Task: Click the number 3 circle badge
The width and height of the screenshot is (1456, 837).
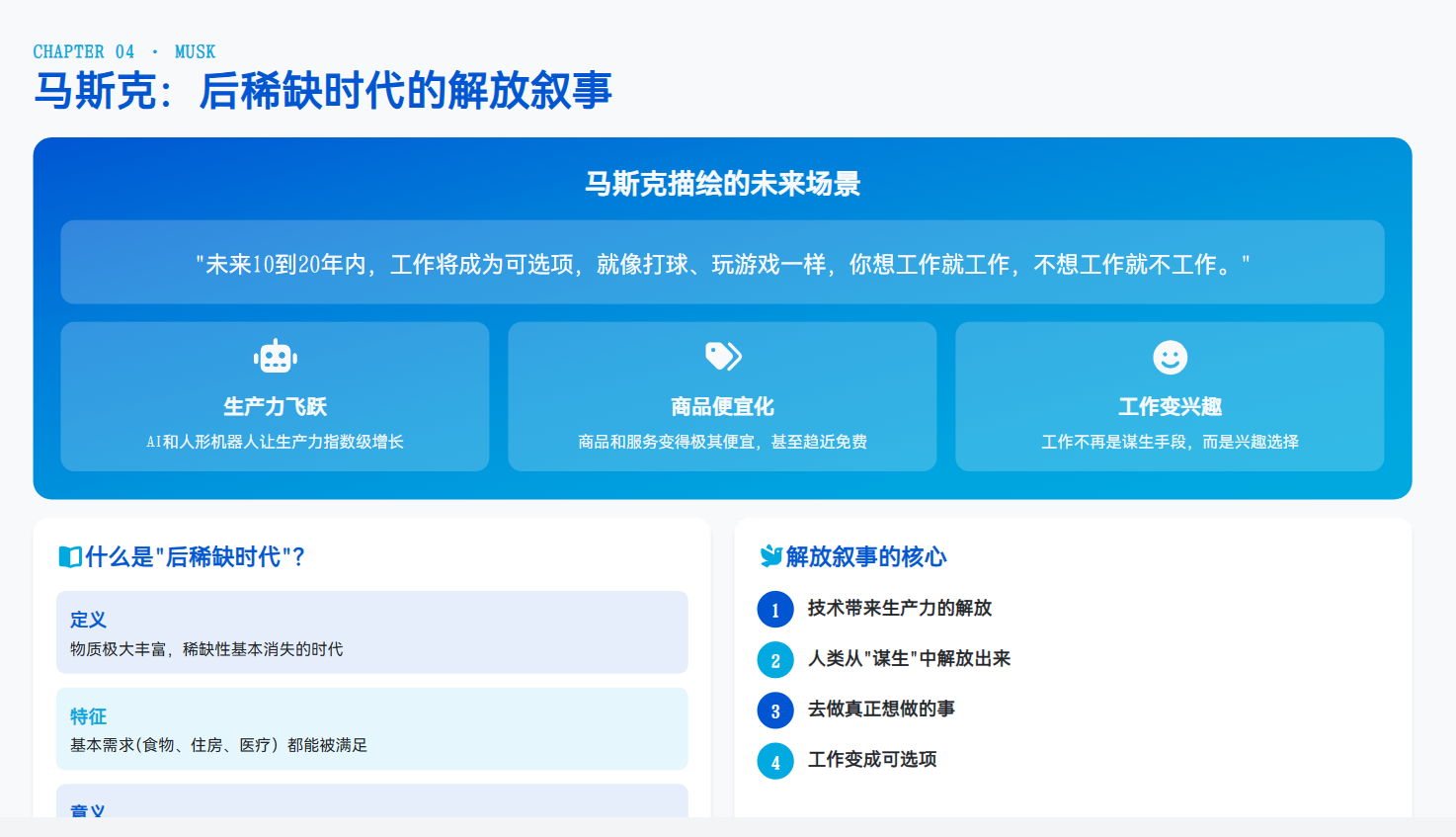Action: click(x=775, y=711)
